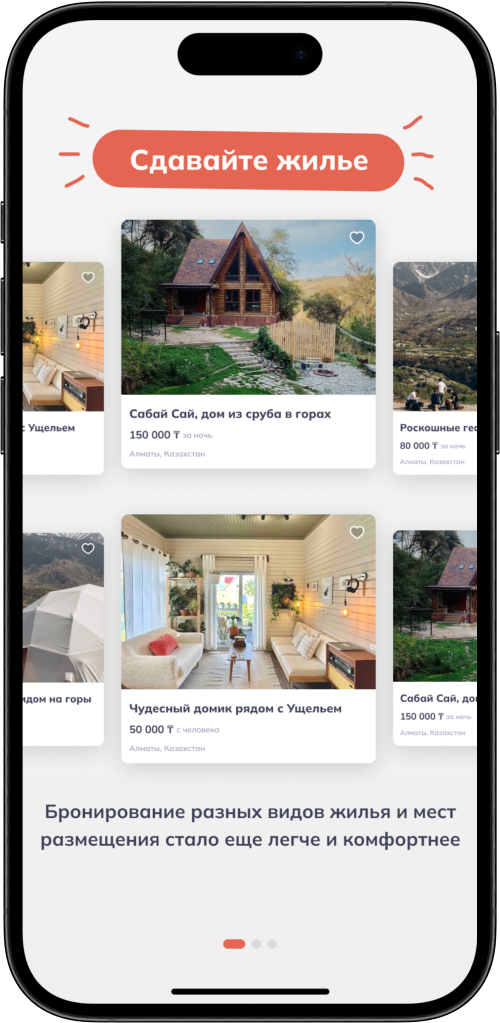
Task: Open the white dome tent photo
Action: (63, 608)
